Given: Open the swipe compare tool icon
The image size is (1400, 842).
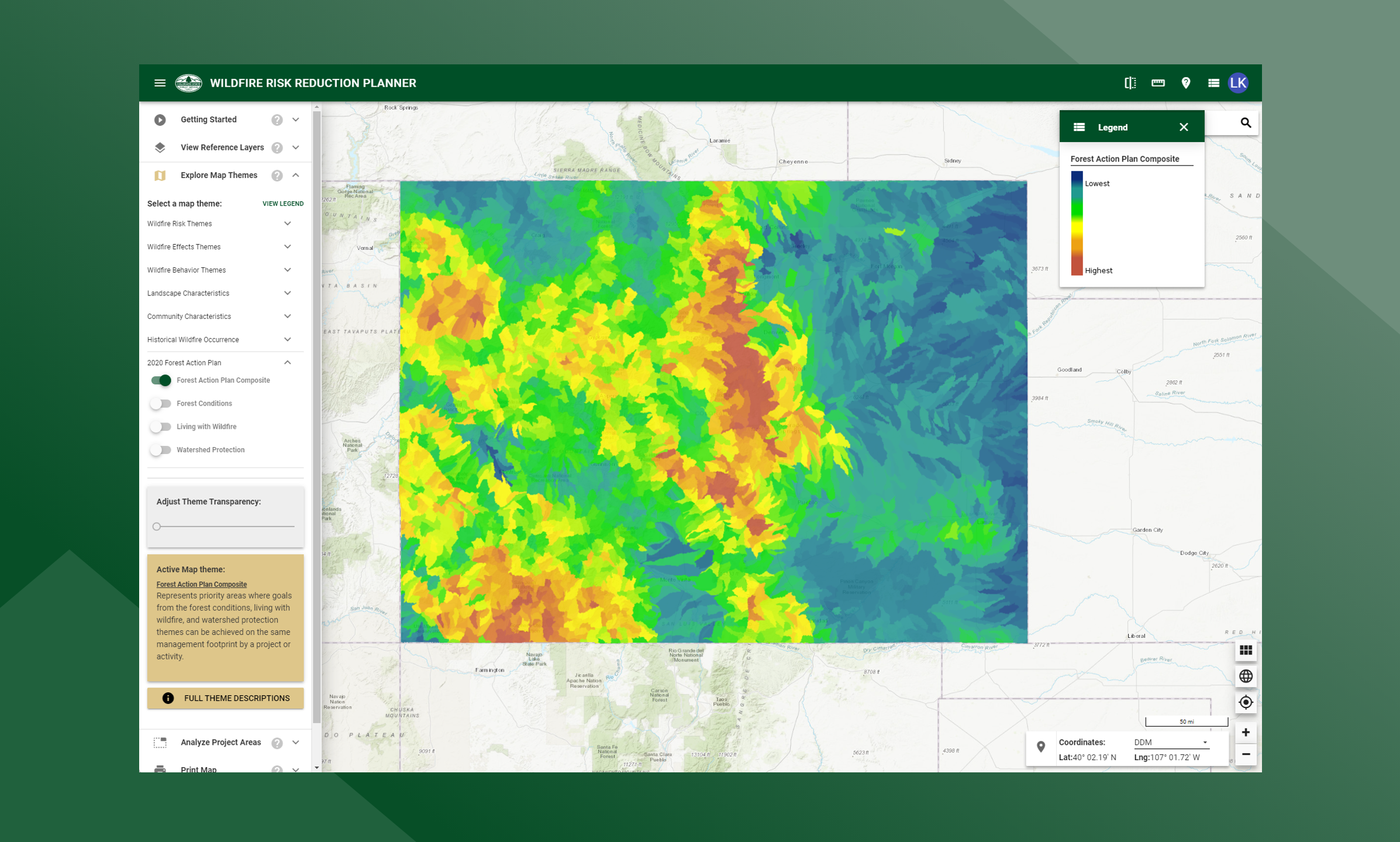Looking at the screenshot, I should [x=1130, y=83].
